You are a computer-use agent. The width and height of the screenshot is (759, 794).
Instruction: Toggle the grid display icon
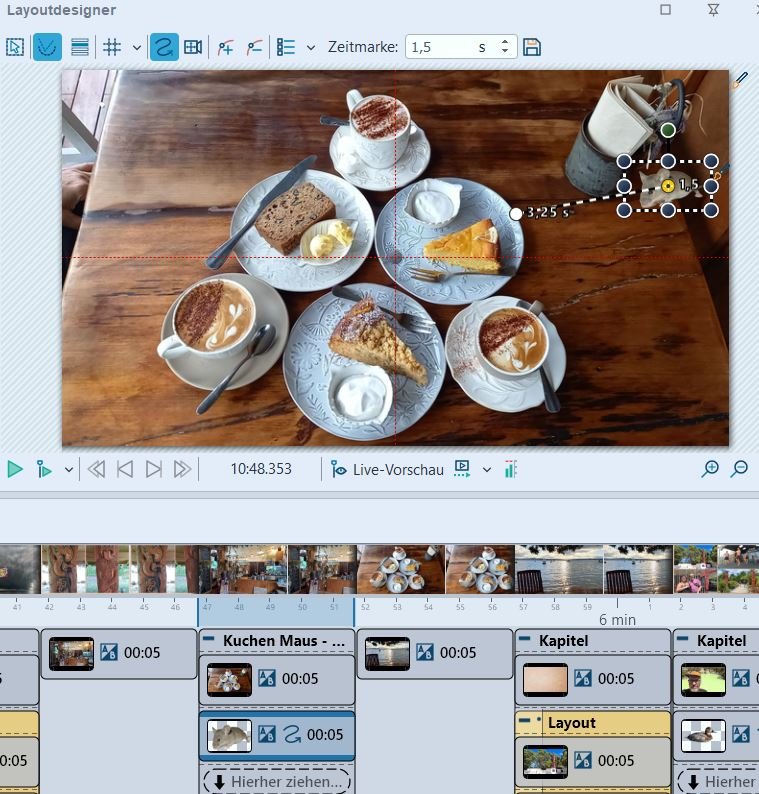[111, 47]
